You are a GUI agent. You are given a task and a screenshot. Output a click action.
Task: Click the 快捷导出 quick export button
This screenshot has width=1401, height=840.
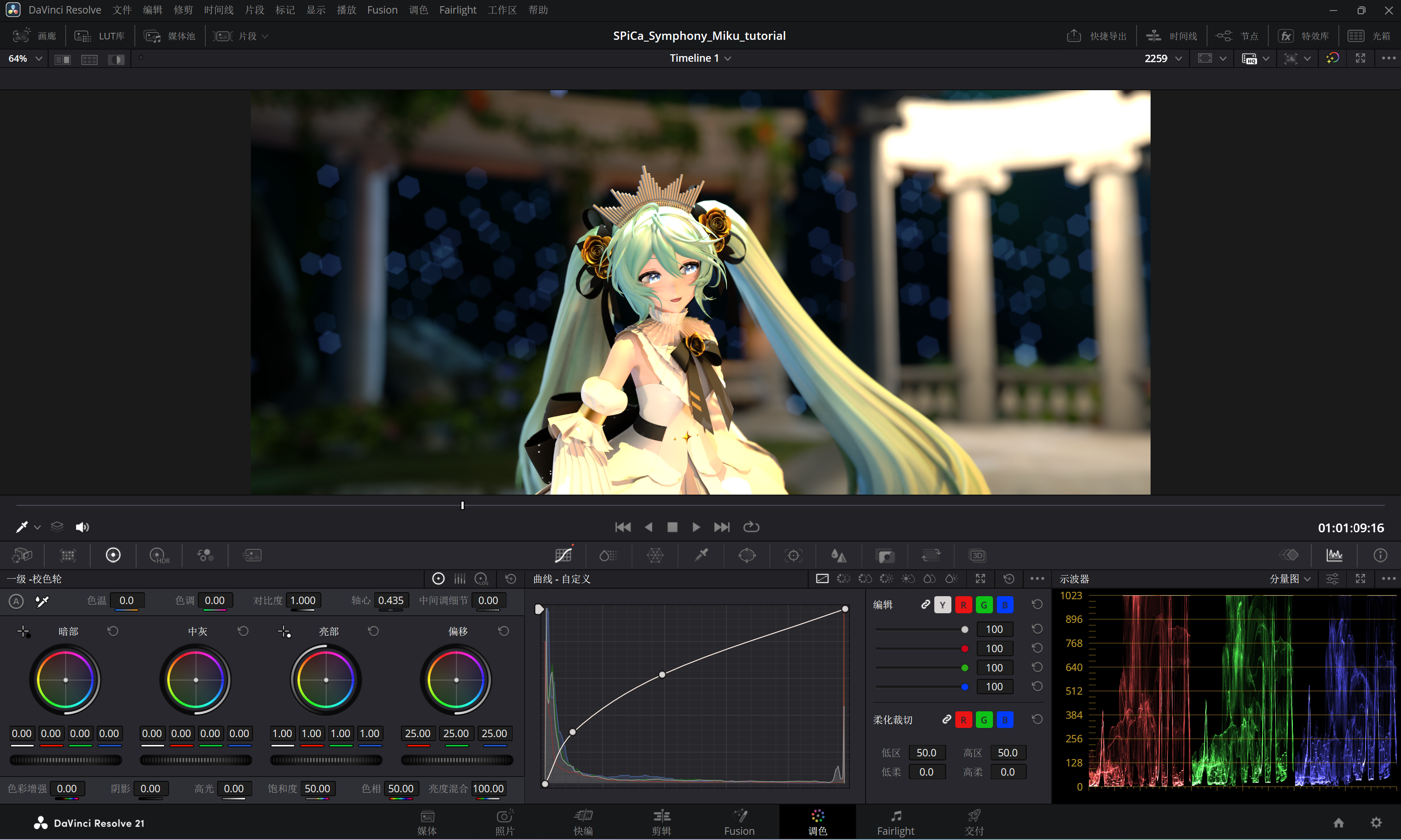click(1096, 35)
